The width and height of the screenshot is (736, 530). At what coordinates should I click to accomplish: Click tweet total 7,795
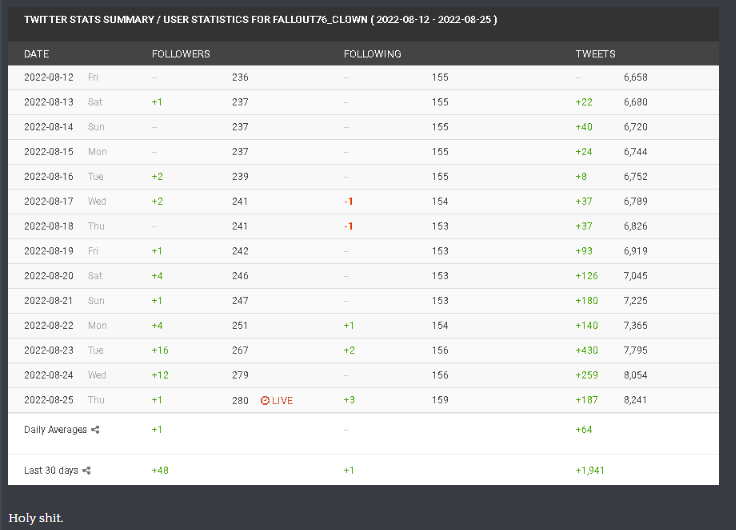(x=636, y=351)
